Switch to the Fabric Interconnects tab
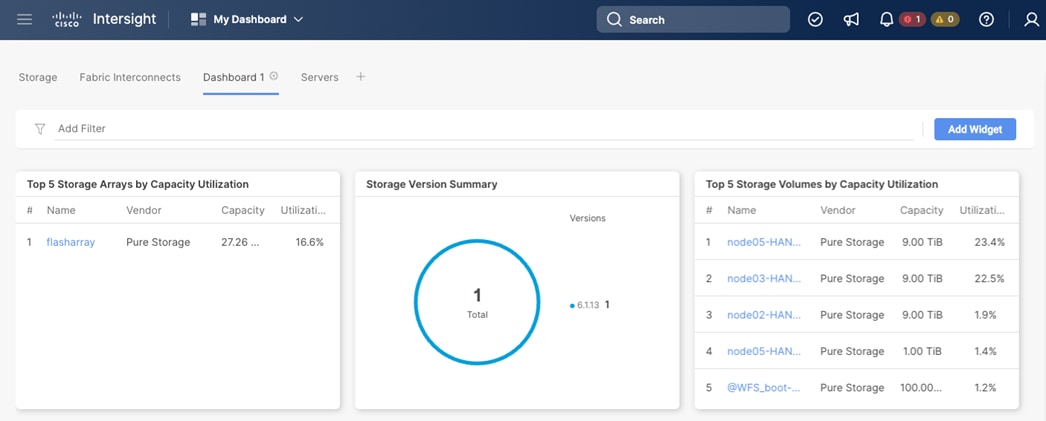This screenshot has height=421, width=1046. [130, 77]
